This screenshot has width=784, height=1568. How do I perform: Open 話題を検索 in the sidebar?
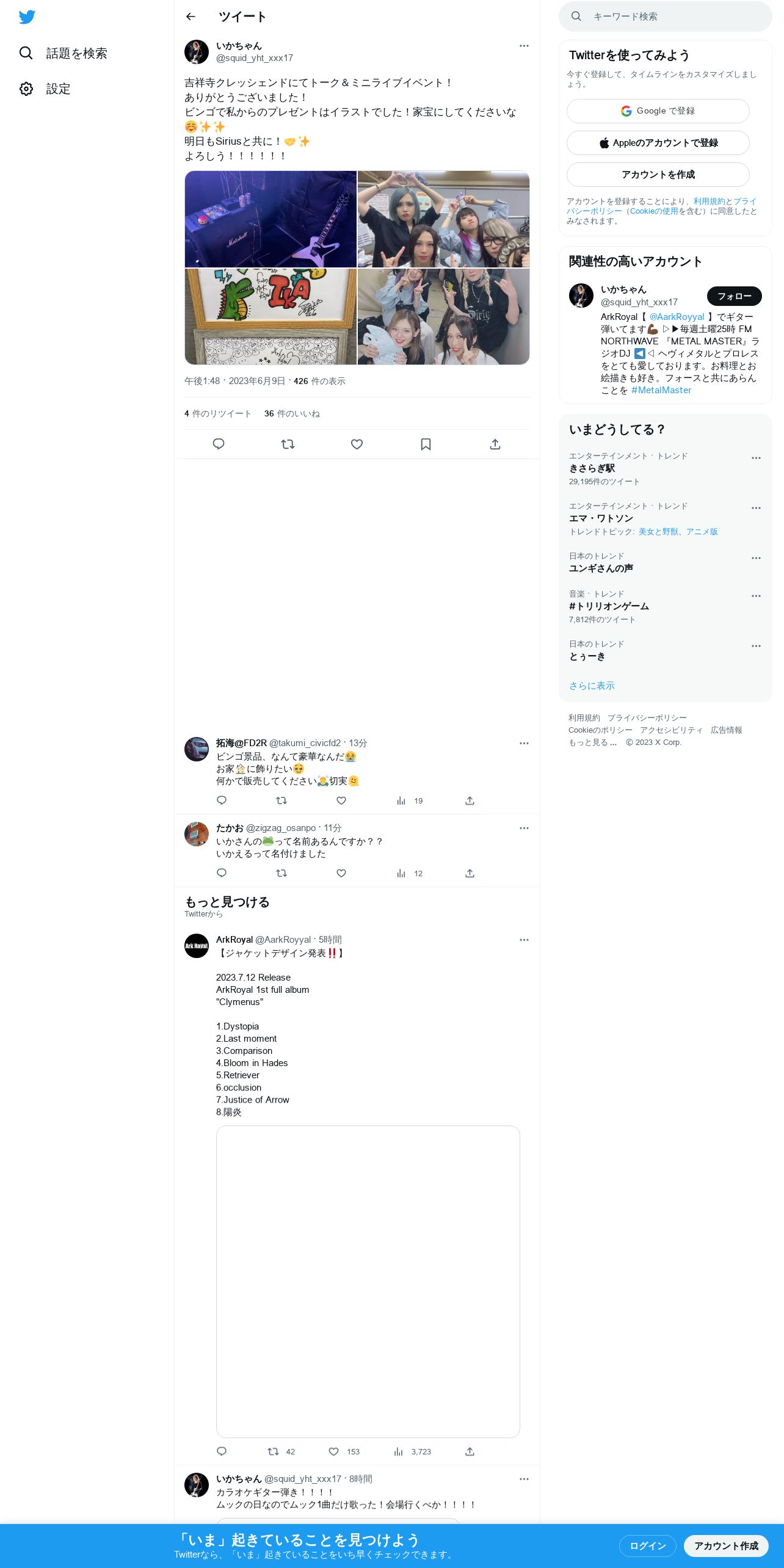point(63,53)
